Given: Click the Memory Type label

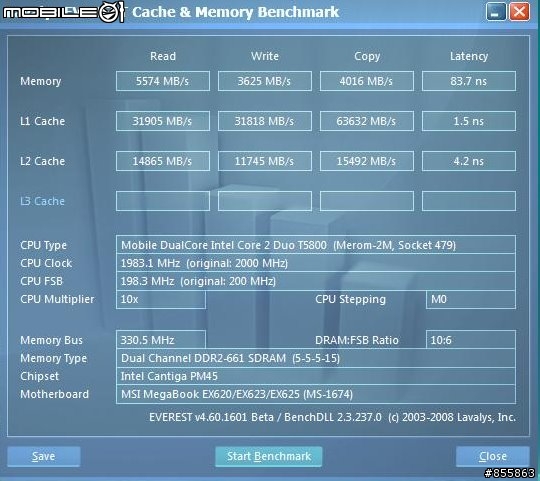Looking at the screenshot, I should click(x=53, y=359).
